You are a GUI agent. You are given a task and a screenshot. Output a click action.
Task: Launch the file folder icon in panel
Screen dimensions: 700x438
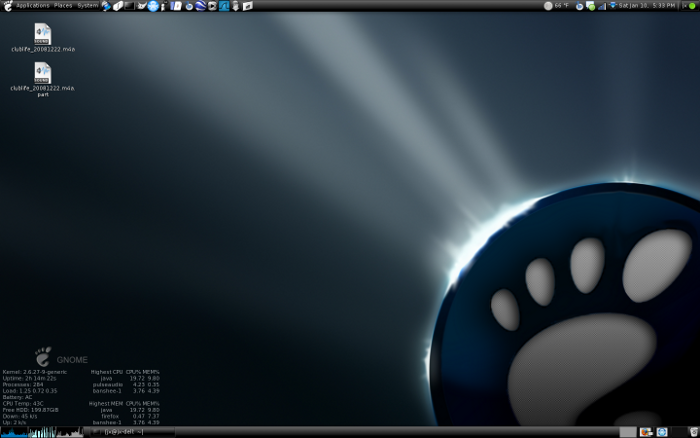[x=247, y=6]
